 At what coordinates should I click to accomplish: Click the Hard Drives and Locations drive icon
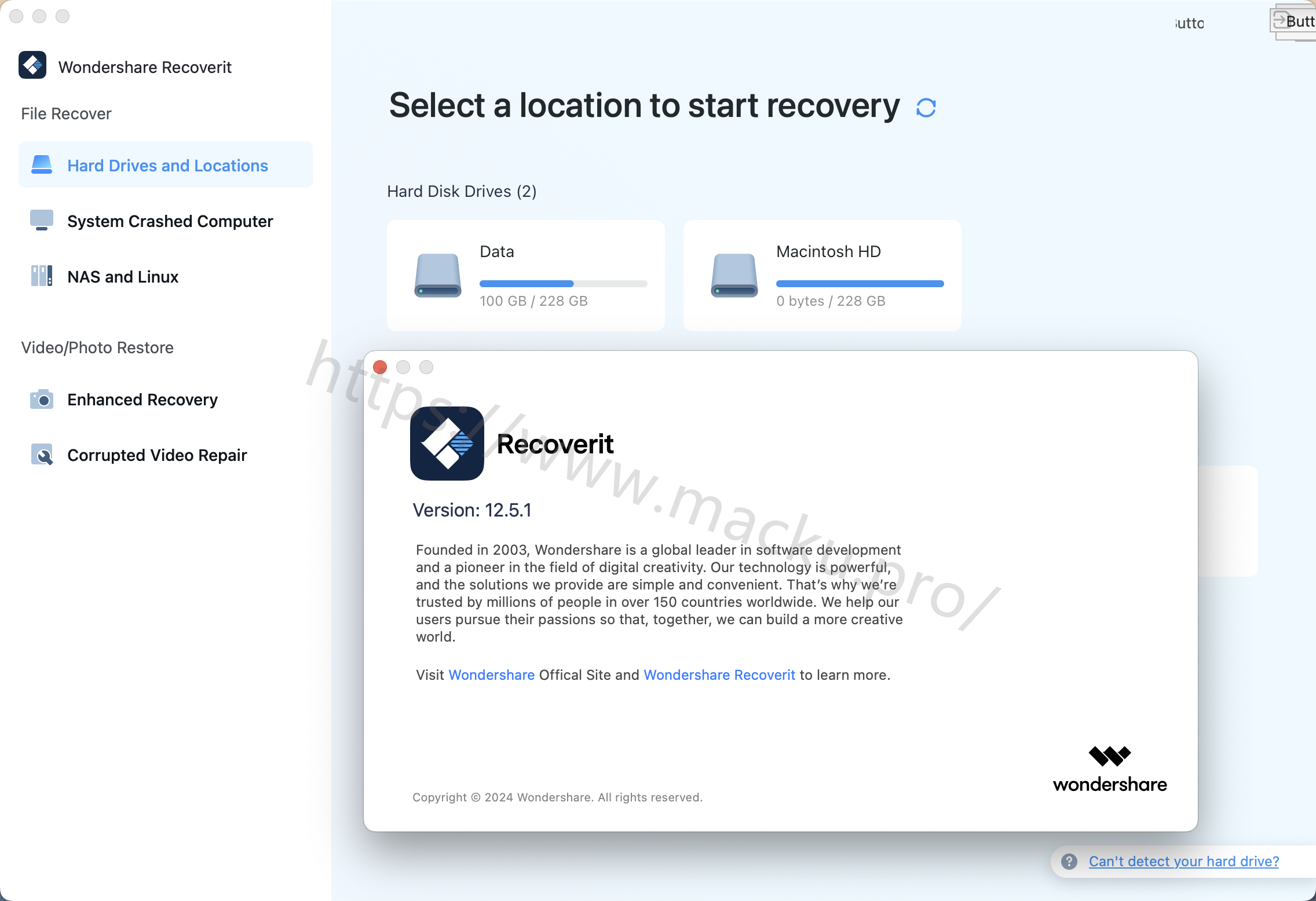tap(42, 165)
